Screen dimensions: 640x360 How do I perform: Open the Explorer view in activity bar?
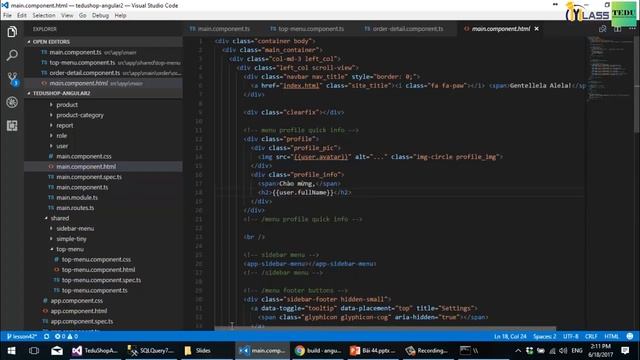point(12,32)
